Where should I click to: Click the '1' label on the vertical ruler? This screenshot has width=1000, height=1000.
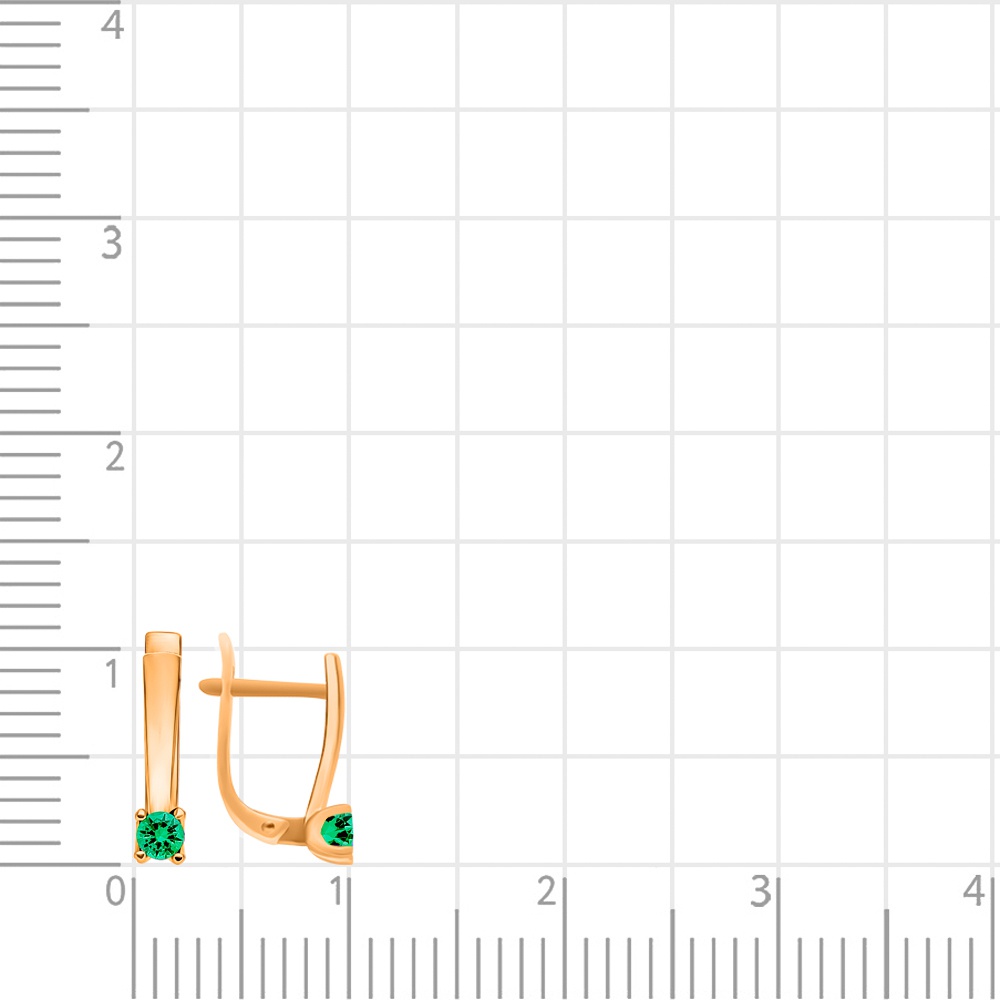click(x=112, y=674)
